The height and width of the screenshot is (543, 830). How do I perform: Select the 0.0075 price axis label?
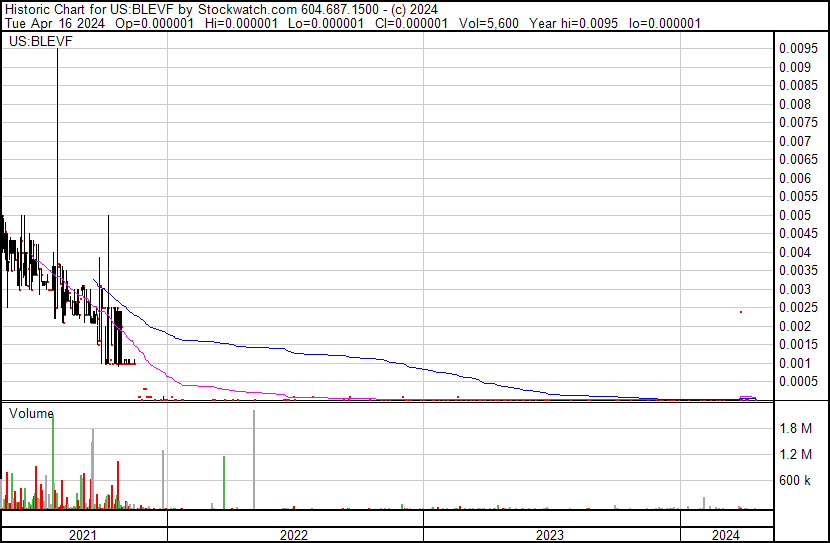click(798, 122)
